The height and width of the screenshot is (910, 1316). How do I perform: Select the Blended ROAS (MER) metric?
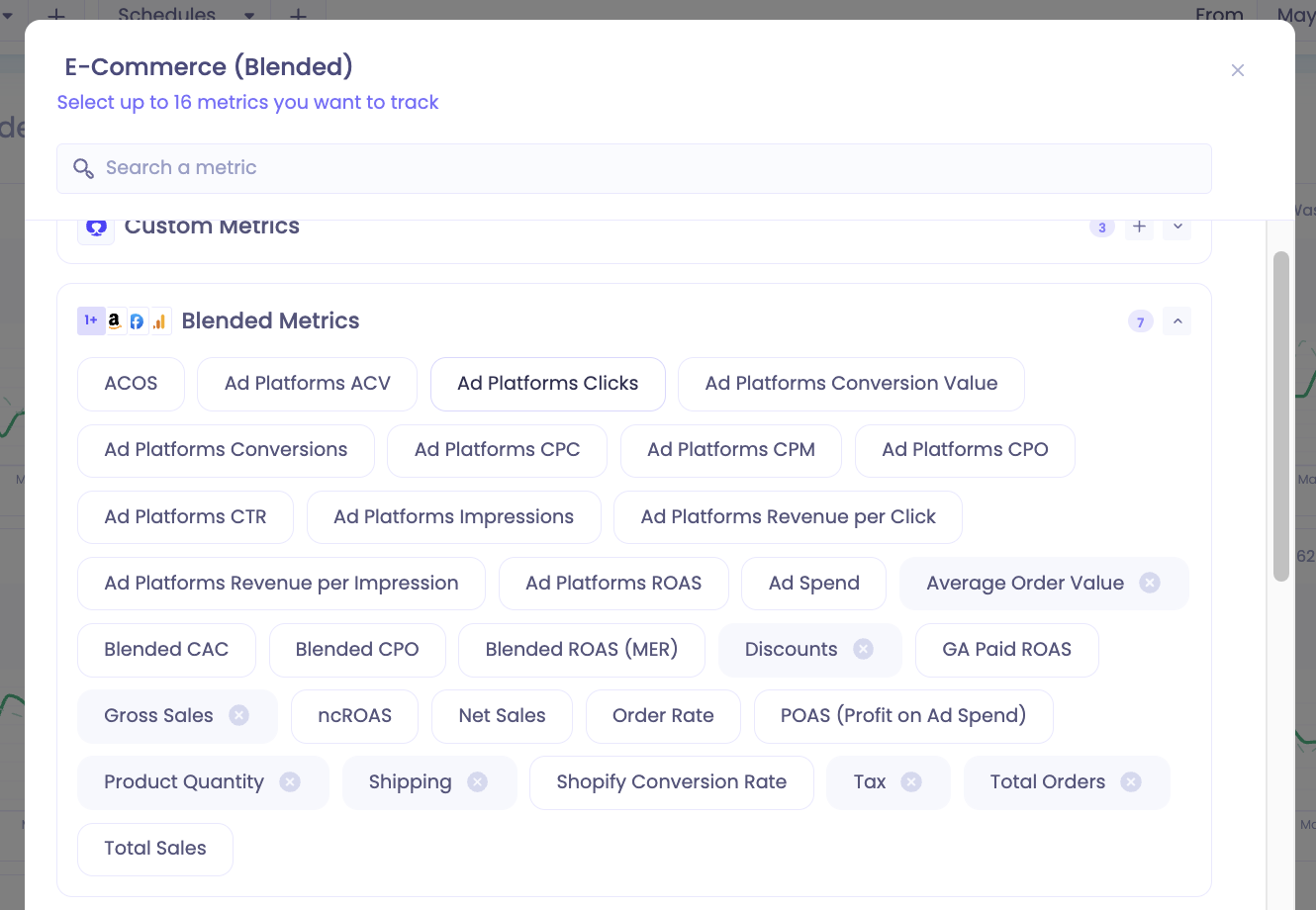(582, 650)
